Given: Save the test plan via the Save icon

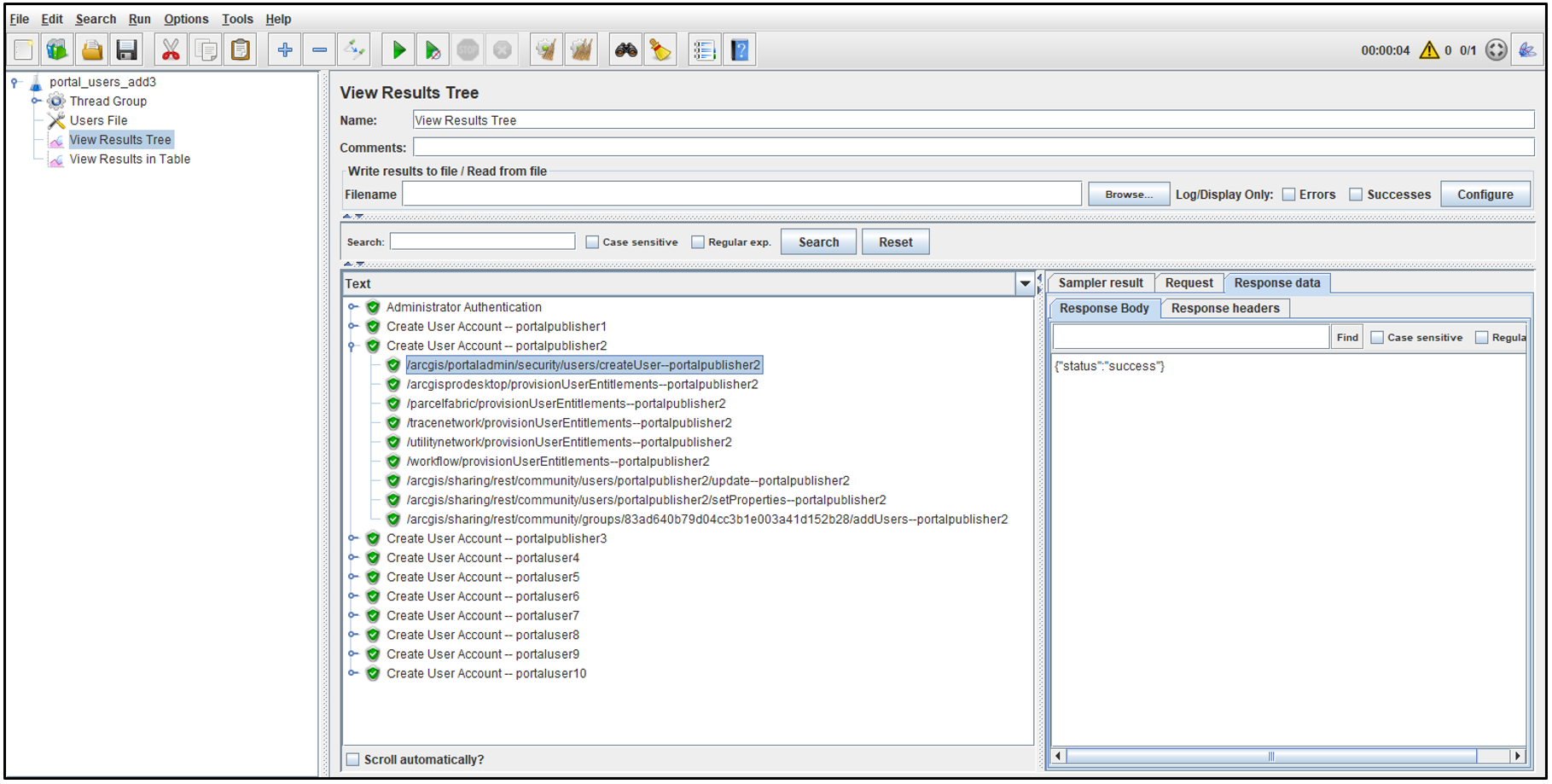Looking at the screenshot, I should point(126,49).
